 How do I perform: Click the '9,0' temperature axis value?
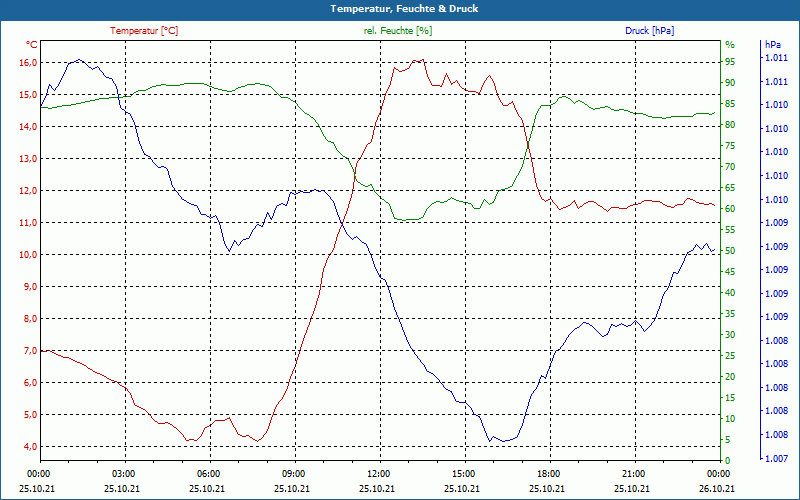(x=30, y=287)
